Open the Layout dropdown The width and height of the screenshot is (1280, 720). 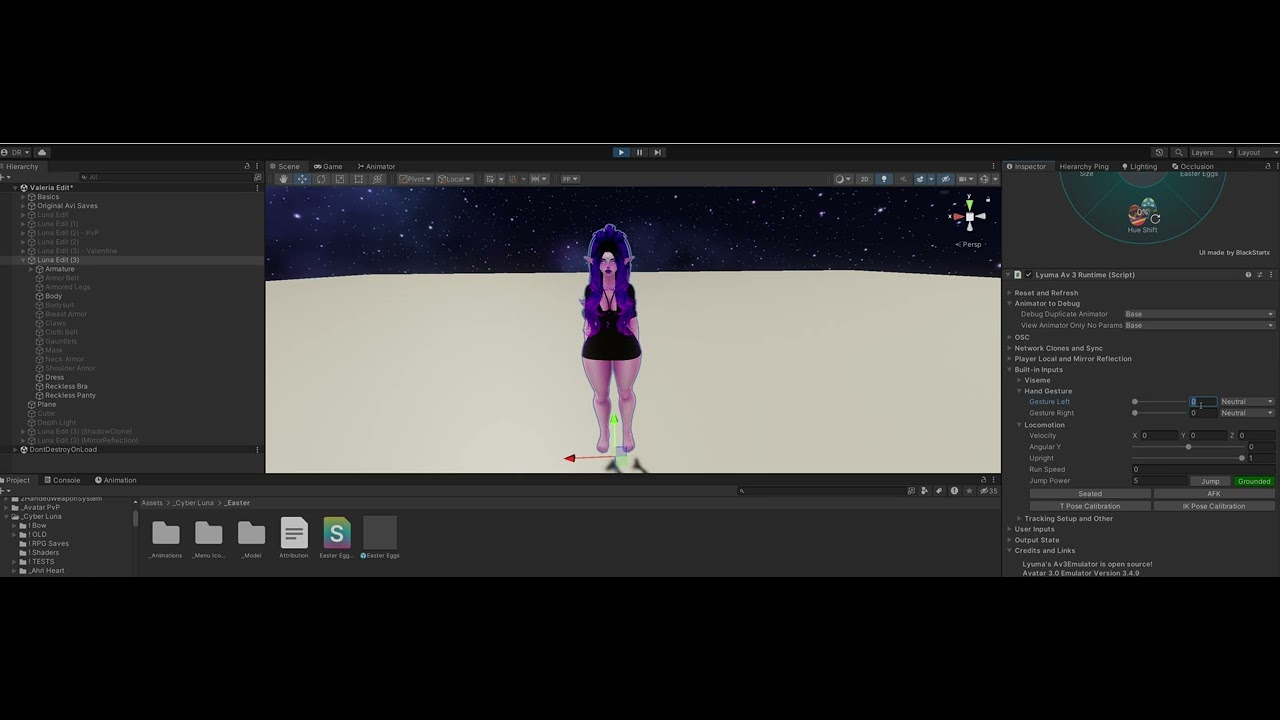click(x=1255, y=153)
